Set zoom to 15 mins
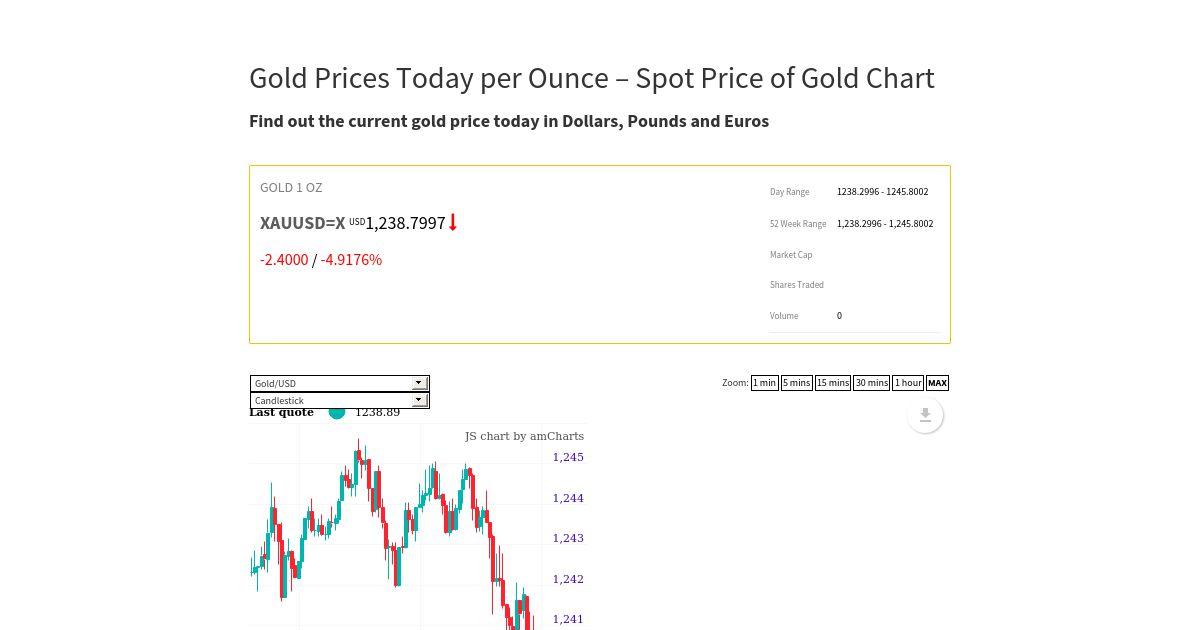1200x630 pixels. (833, 383)
